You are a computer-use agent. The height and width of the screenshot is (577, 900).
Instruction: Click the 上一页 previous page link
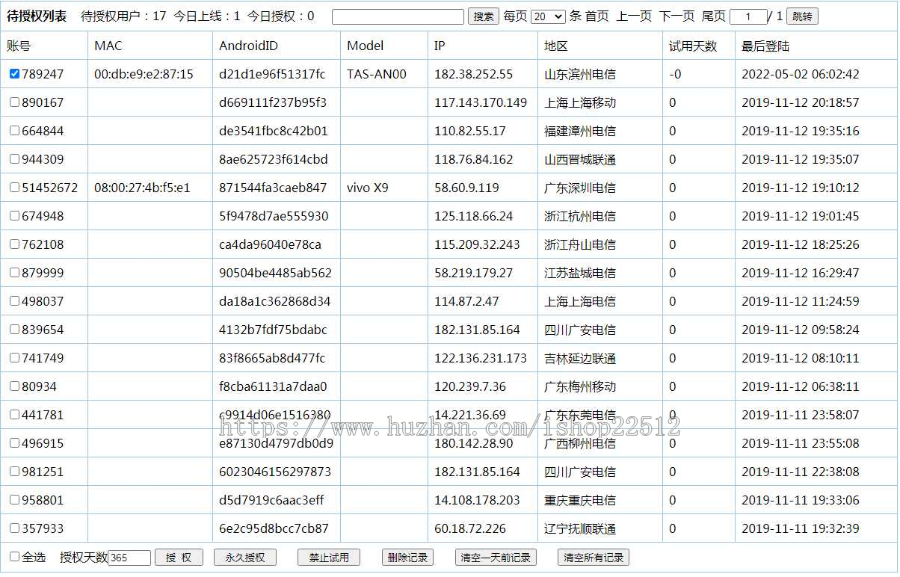(x=634, y=16)
